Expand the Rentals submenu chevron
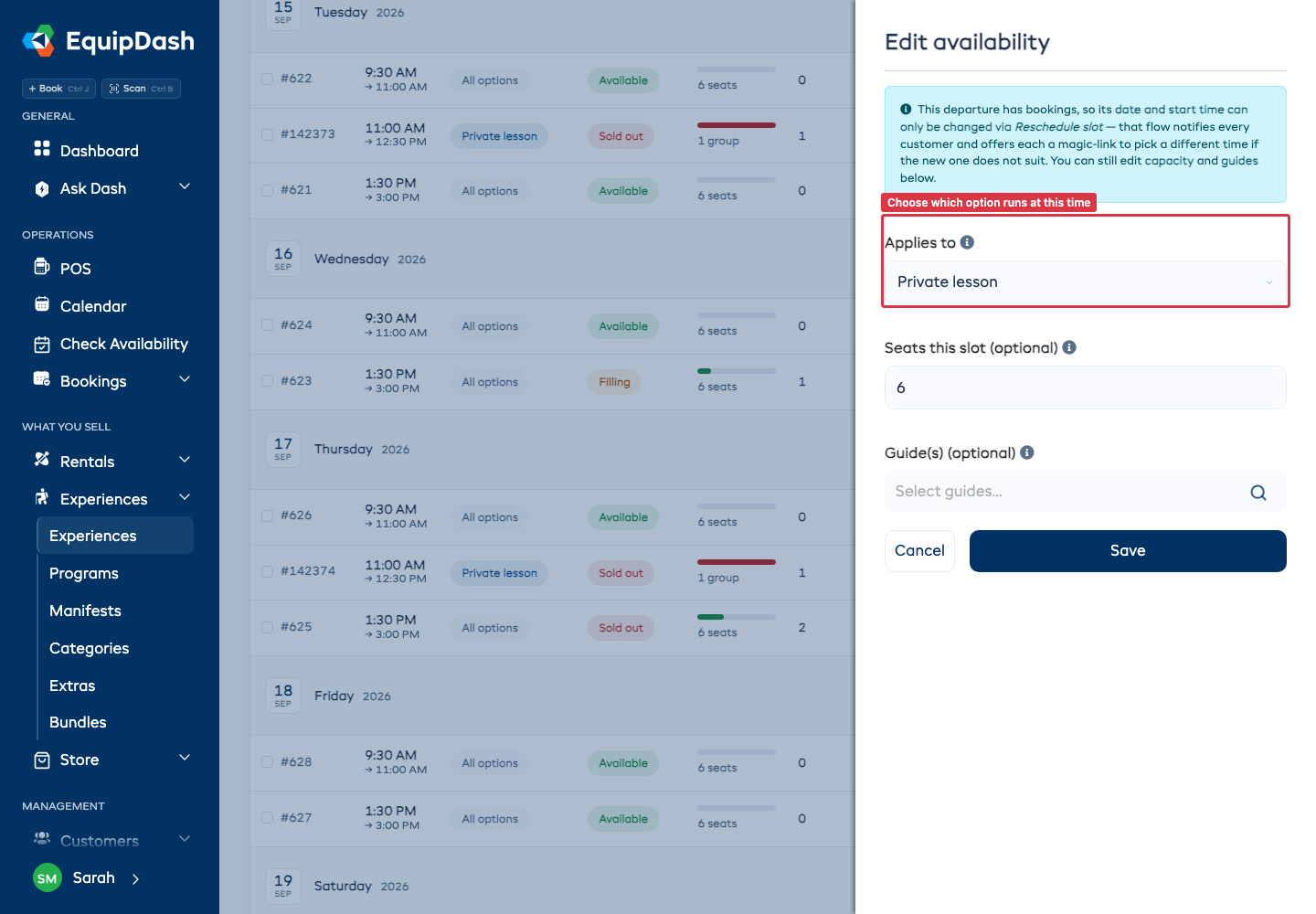 [185, 460]
